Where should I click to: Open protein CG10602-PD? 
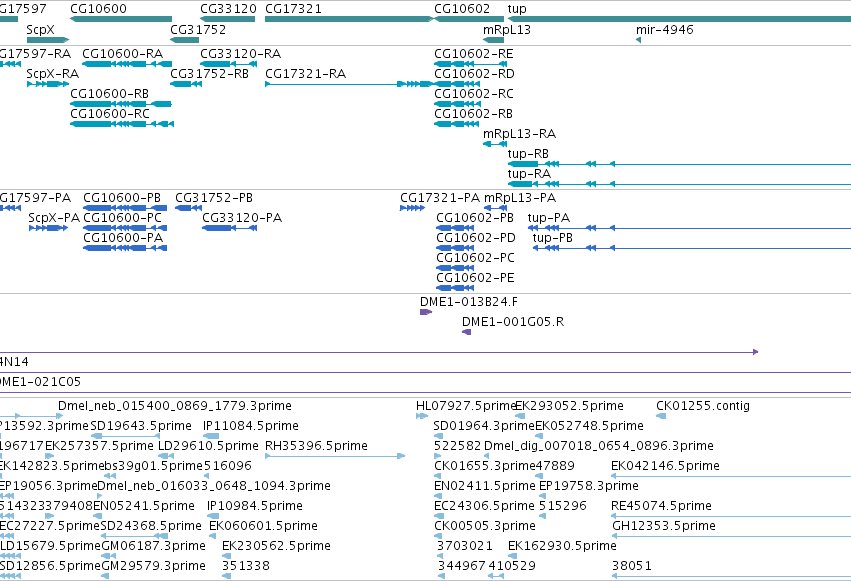[476, 238]
